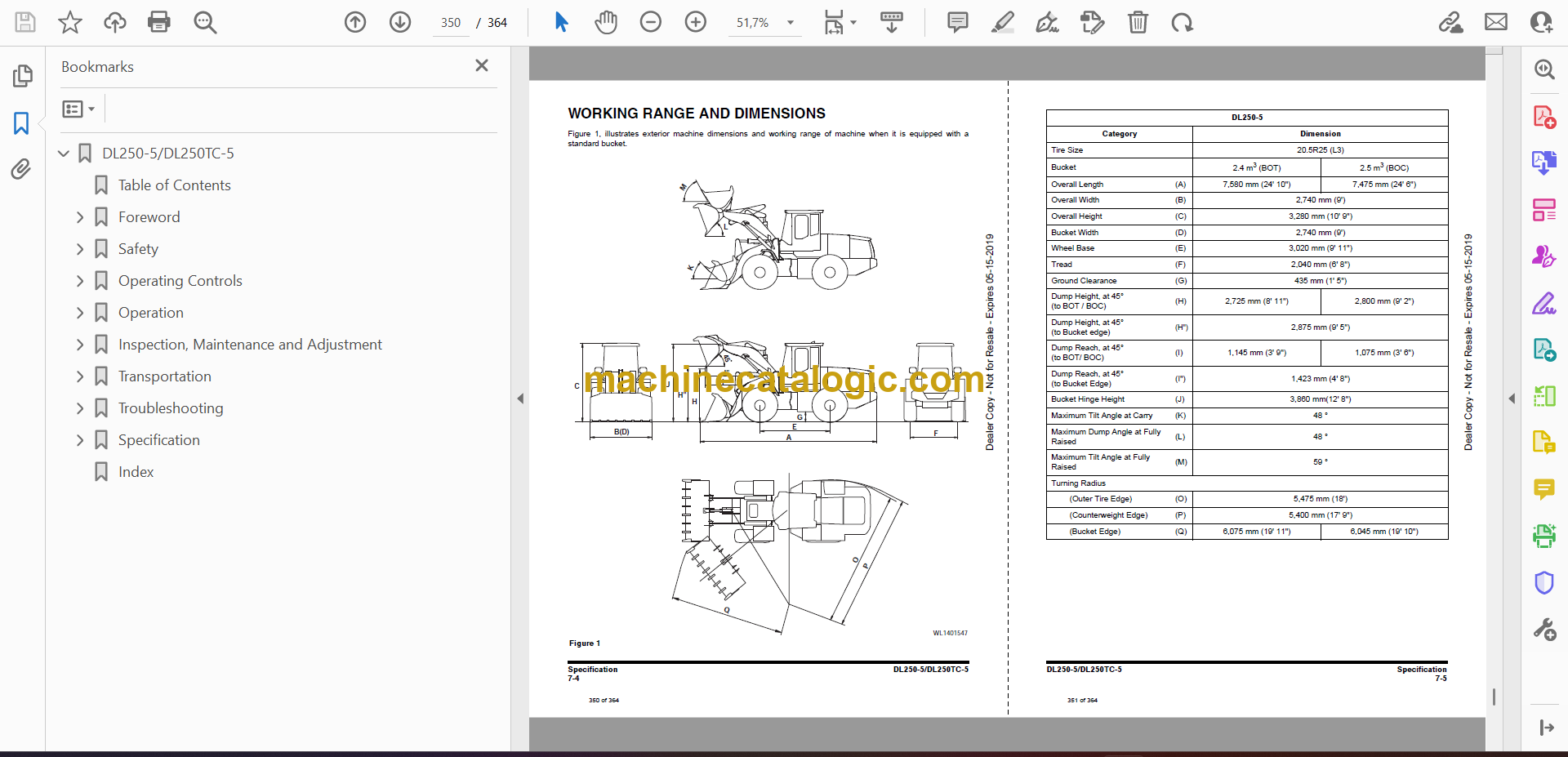The height and width of the screenshot is (757, 1568).
Task: Open the find text search tool
Action: (205, 22)
